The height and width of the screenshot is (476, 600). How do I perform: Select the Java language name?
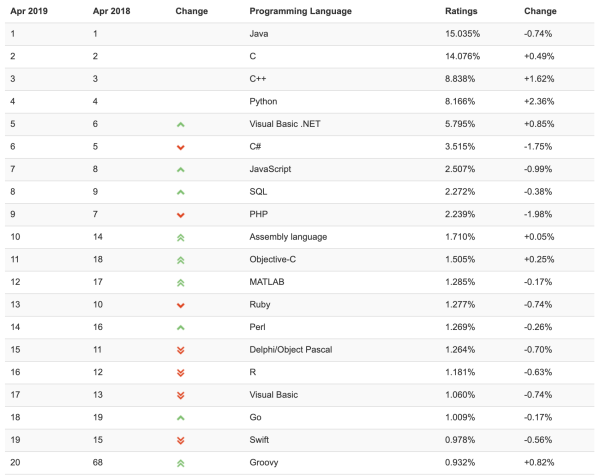[x=259, y=34]
